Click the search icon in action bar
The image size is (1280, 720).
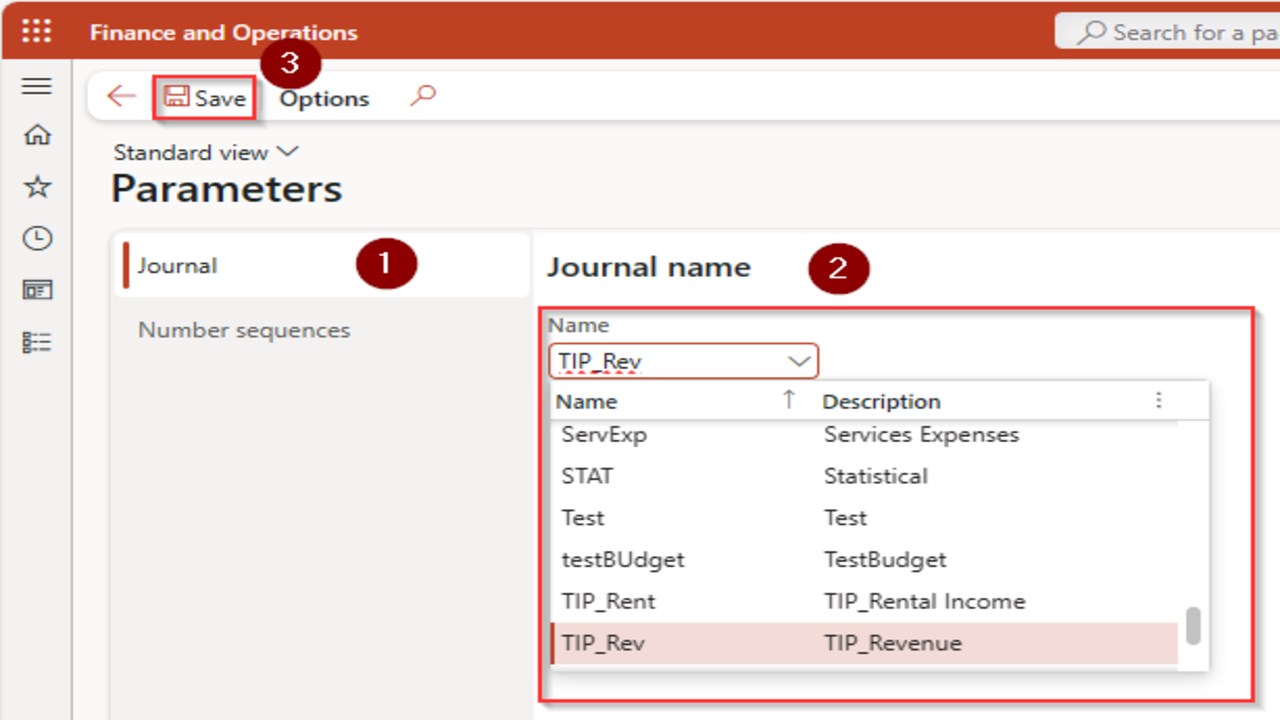pos(423,96)
